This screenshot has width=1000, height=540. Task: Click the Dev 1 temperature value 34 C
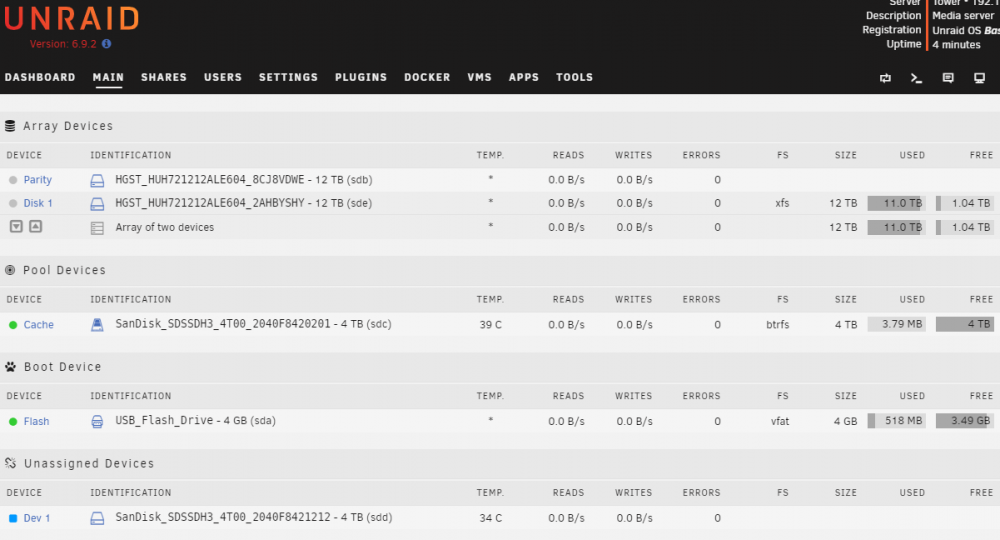coord(490,518)
